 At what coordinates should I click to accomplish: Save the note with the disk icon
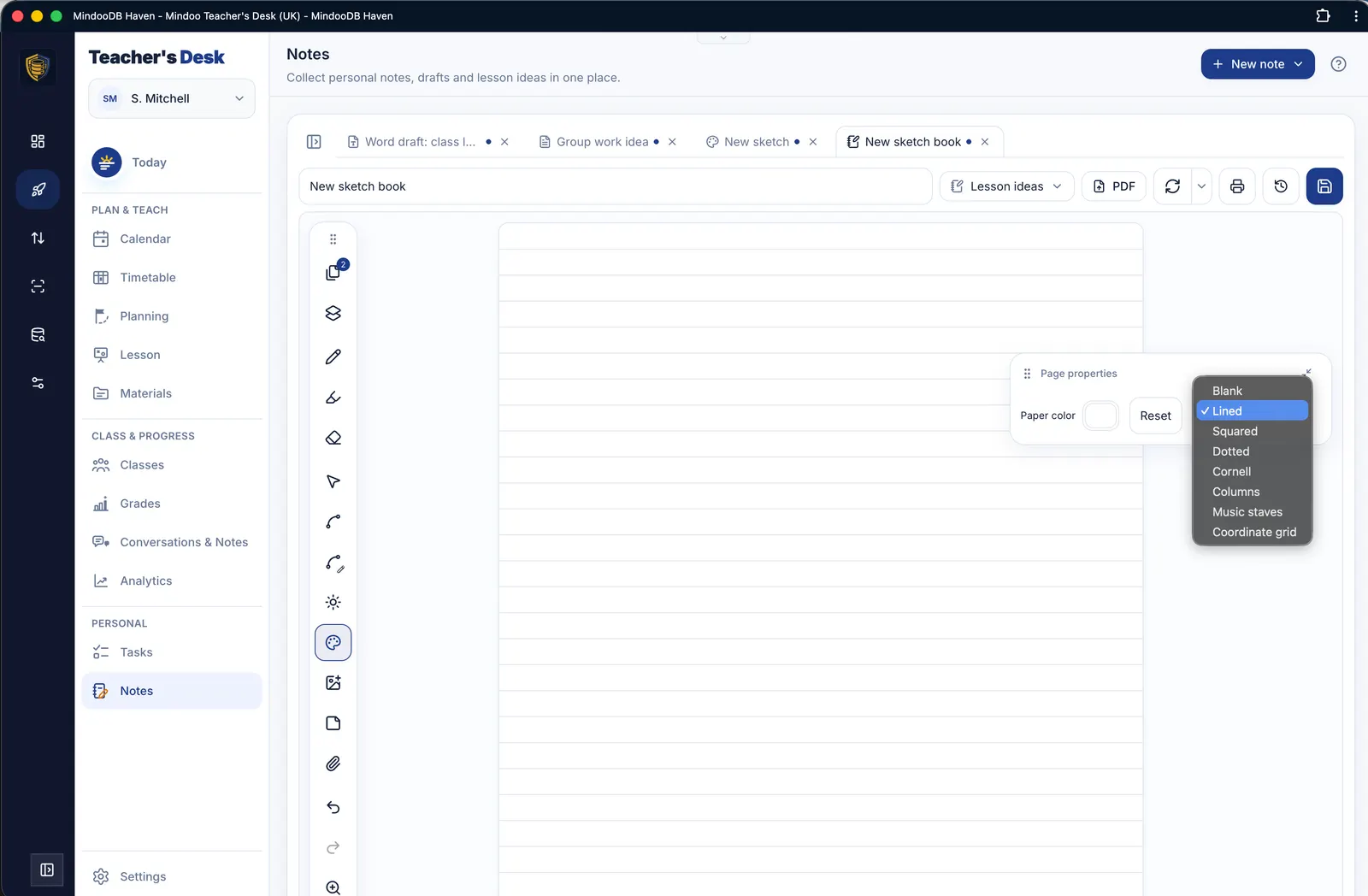pyautogui.click(x=1324, y=186)
